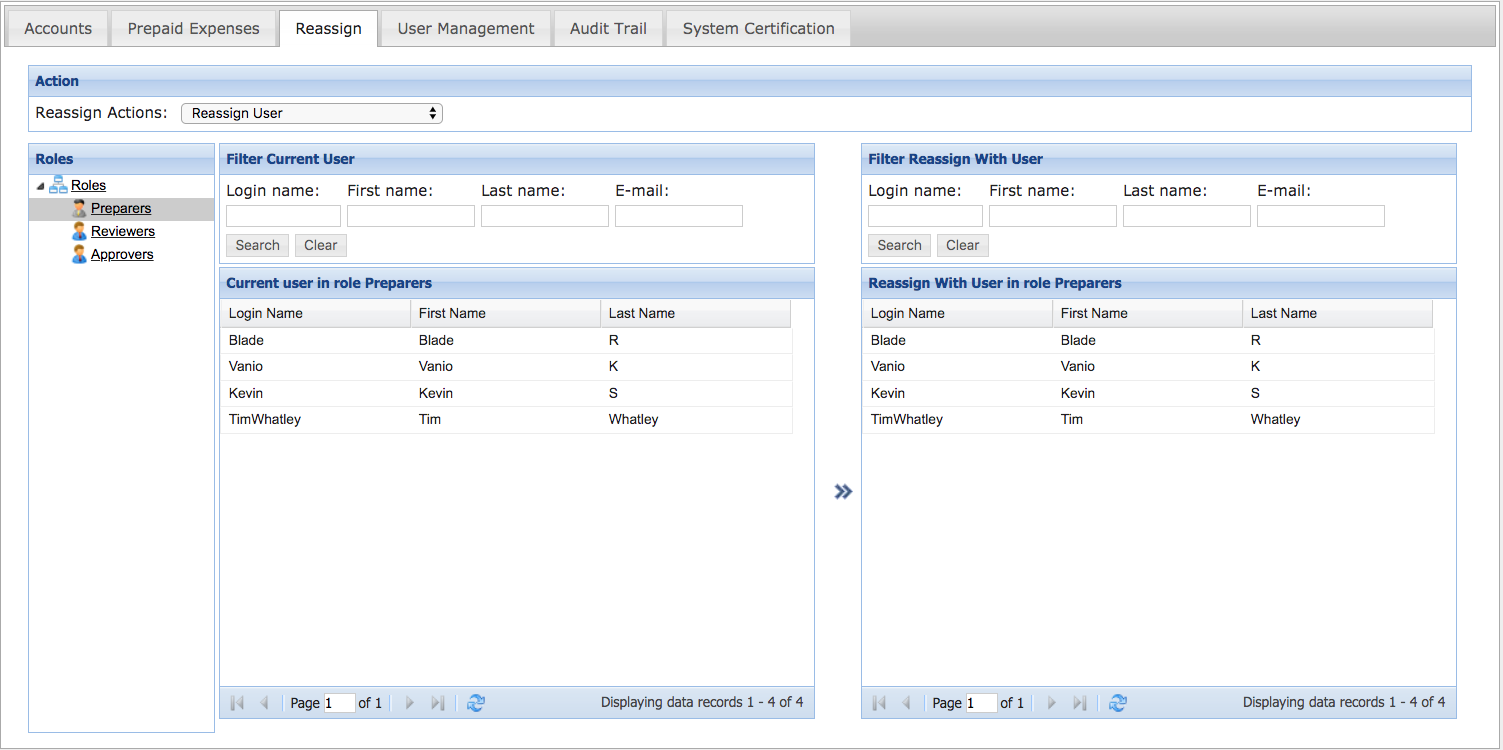Viewport: 1503px width, 750px height.
Task: Click refresh icon in Current user grid
Action: coord(476,703)
